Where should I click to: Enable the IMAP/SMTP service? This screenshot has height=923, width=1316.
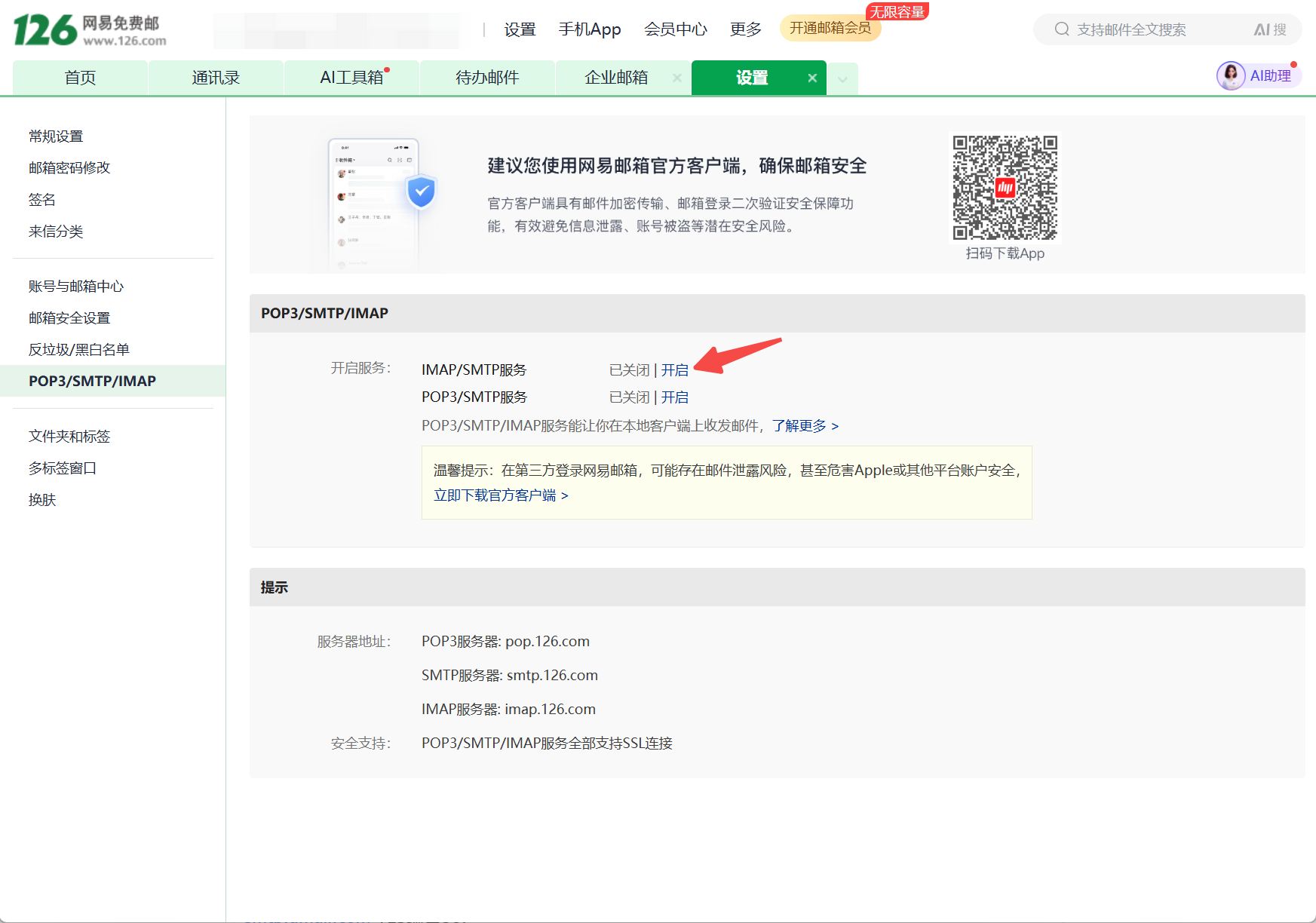674,370
